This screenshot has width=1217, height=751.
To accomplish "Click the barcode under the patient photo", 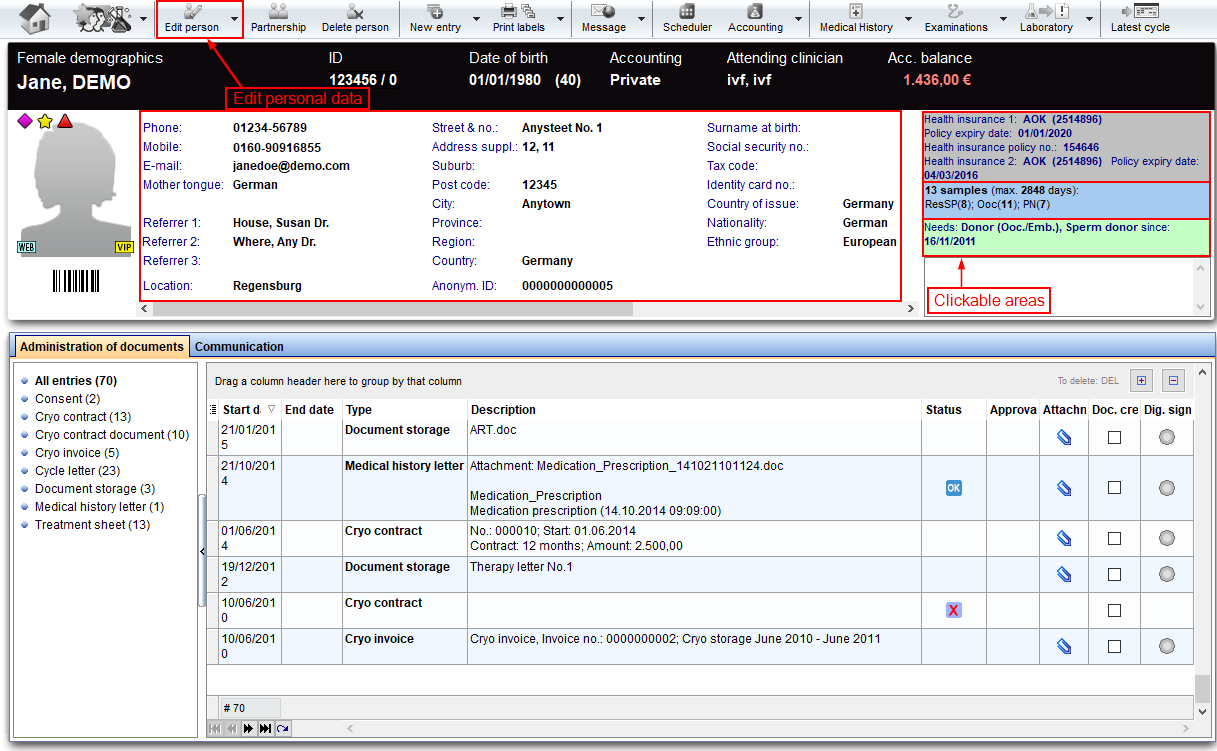I will tap(76, 281).
